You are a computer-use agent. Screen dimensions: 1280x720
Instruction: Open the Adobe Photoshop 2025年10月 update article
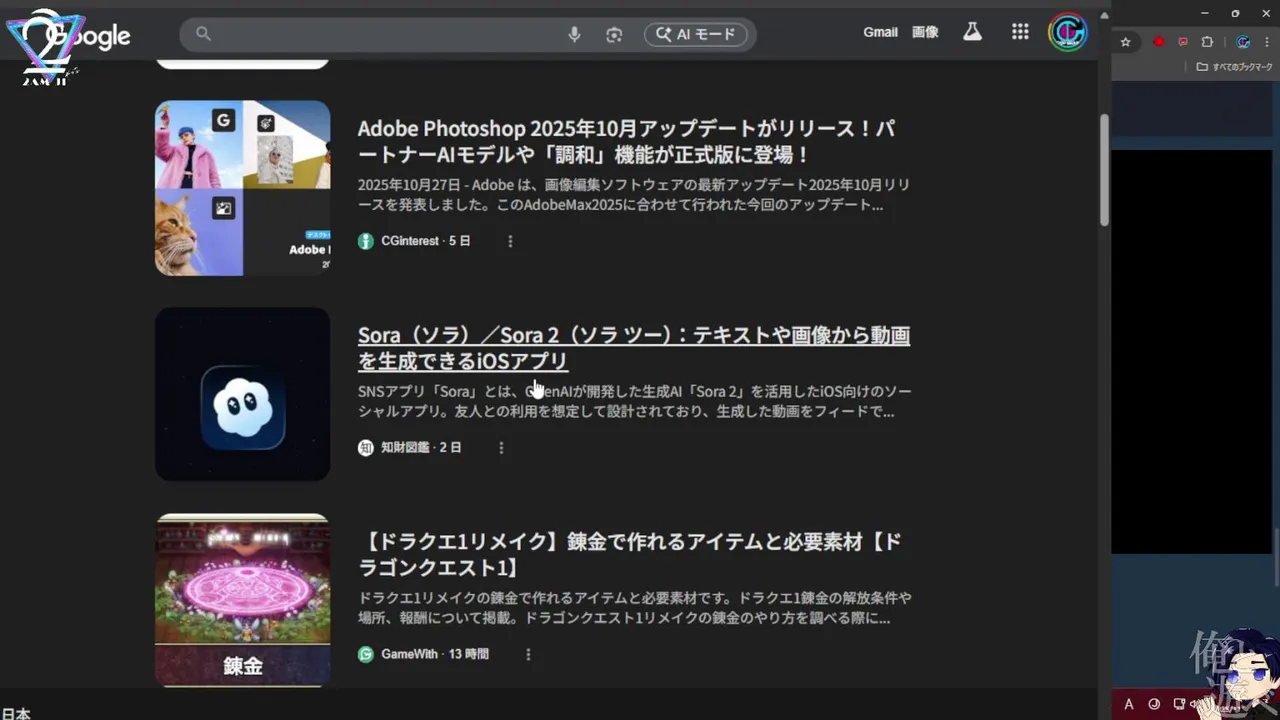pyautogui.click(x=626, y=142)
